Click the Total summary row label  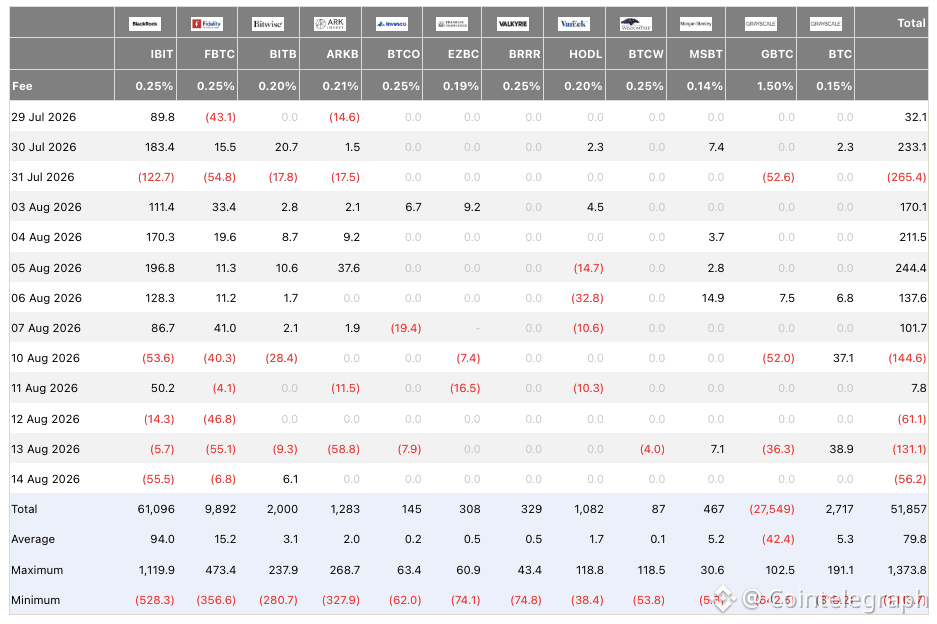tap(24, 509)
